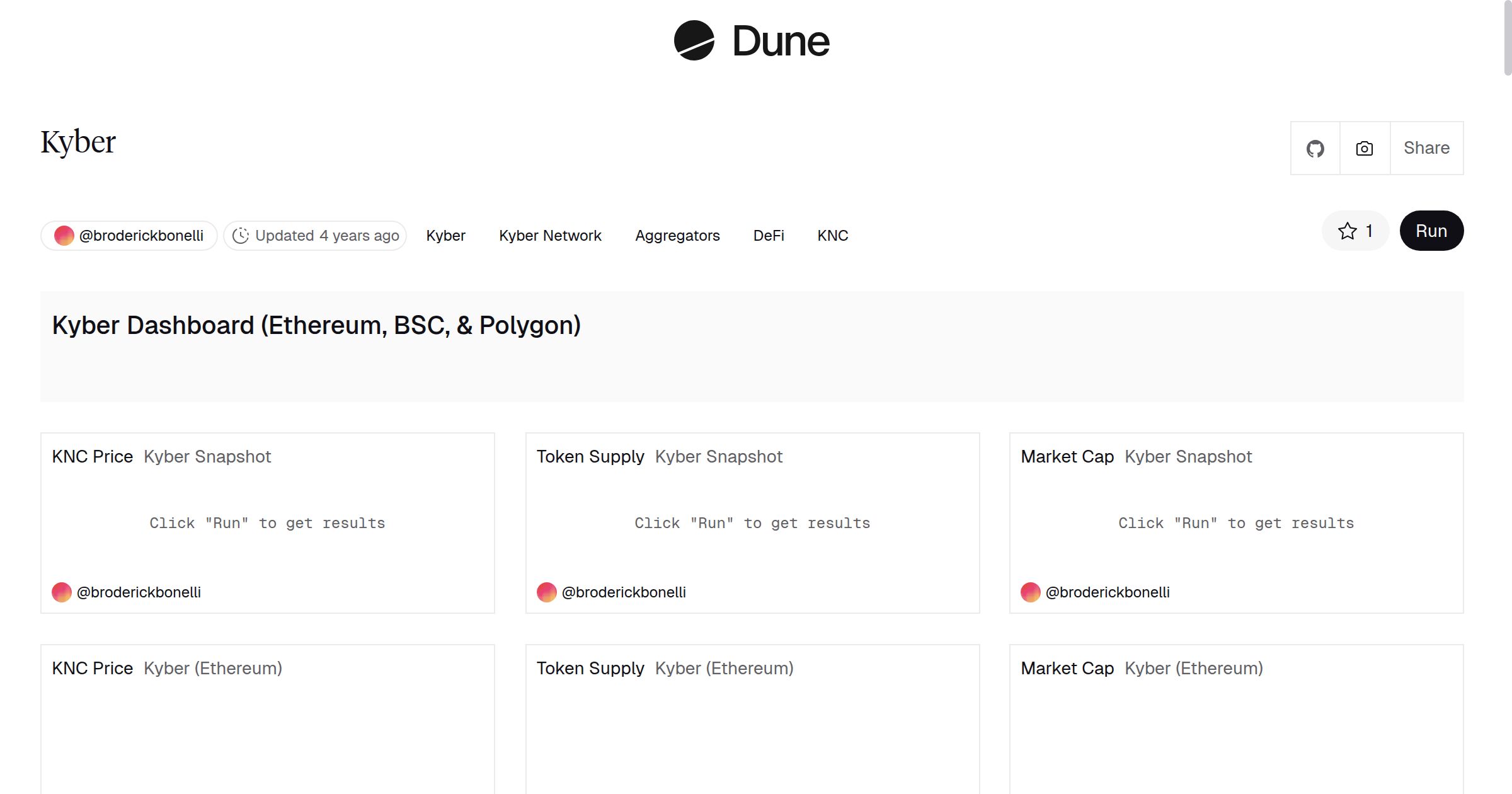Image resolution: width=1512 pixels, height=794 pixels.
Task: Select the Kyber Network tag
Action: pyautogui.click(x=550, y=236)
